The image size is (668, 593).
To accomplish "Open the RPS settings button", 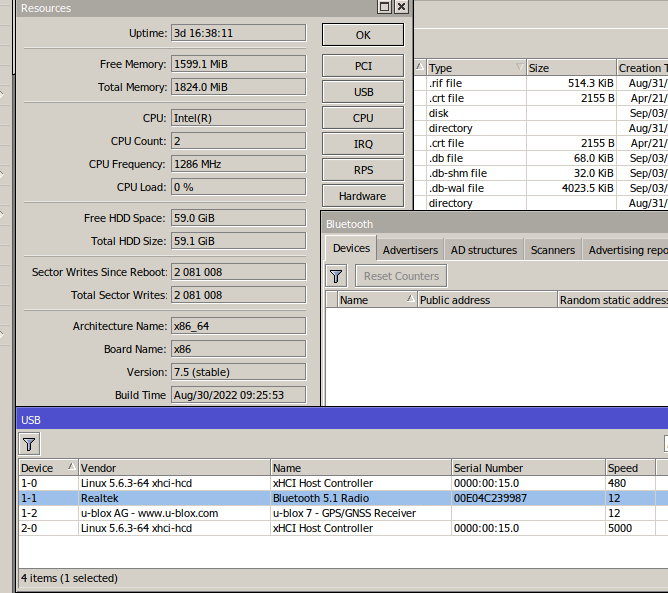I will pyautogui.click(x=363, y=170).
